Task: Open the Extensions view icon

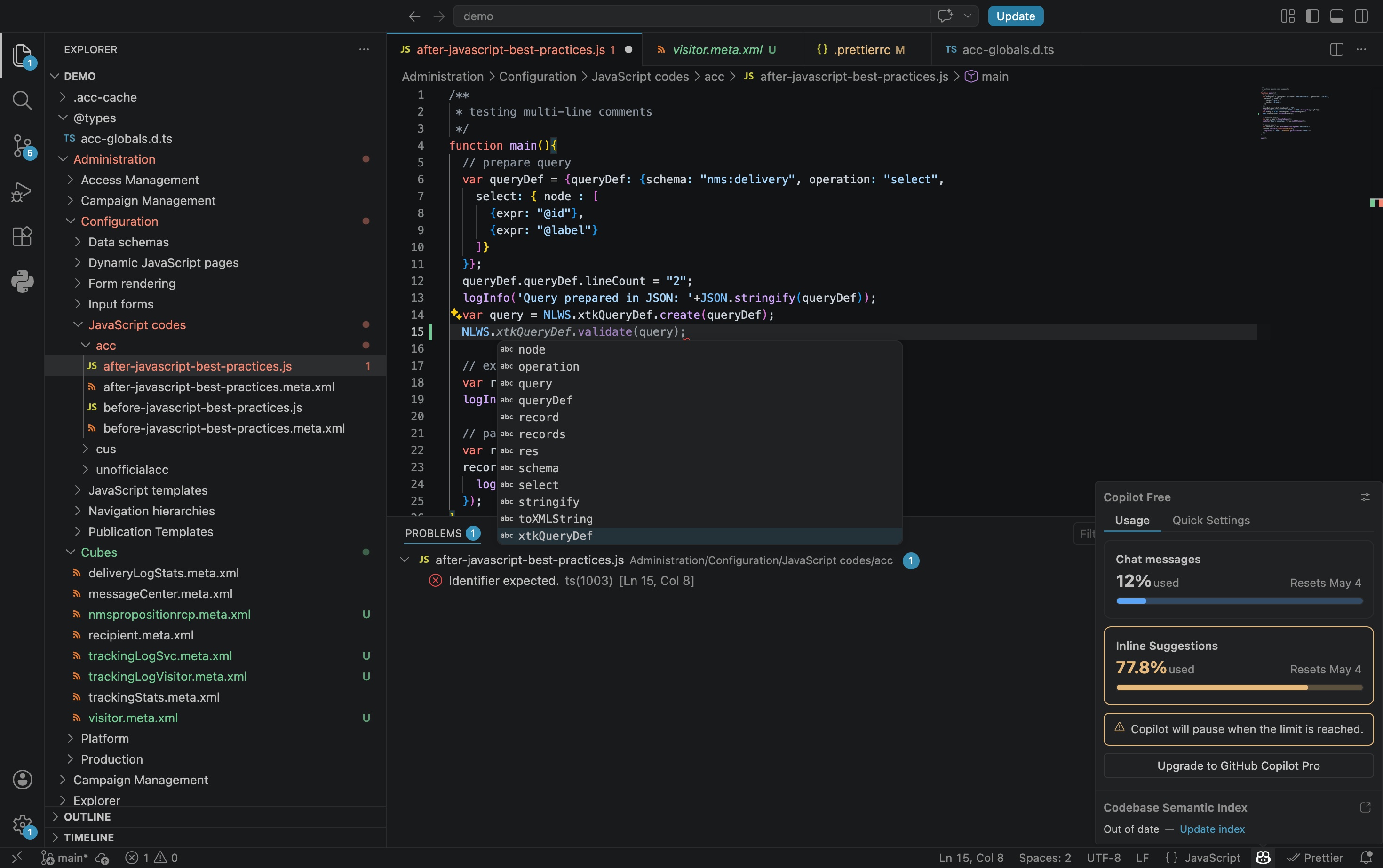Action: click(22, 237)
